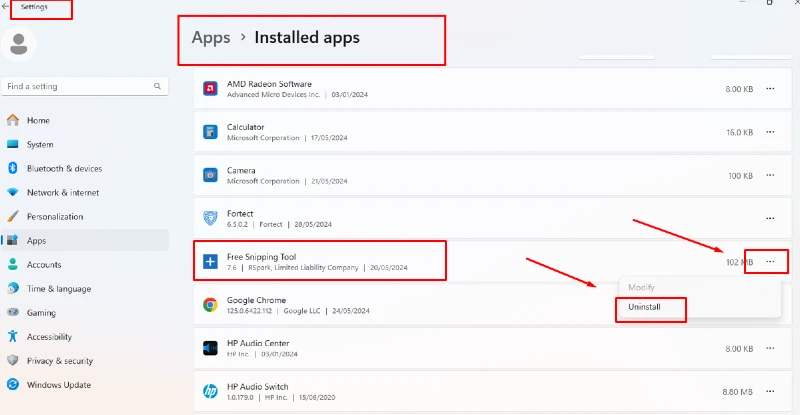The height and width of the screenshot is (415, 800).
Task: Click the Find a setting search box
Action: point(85,86)
